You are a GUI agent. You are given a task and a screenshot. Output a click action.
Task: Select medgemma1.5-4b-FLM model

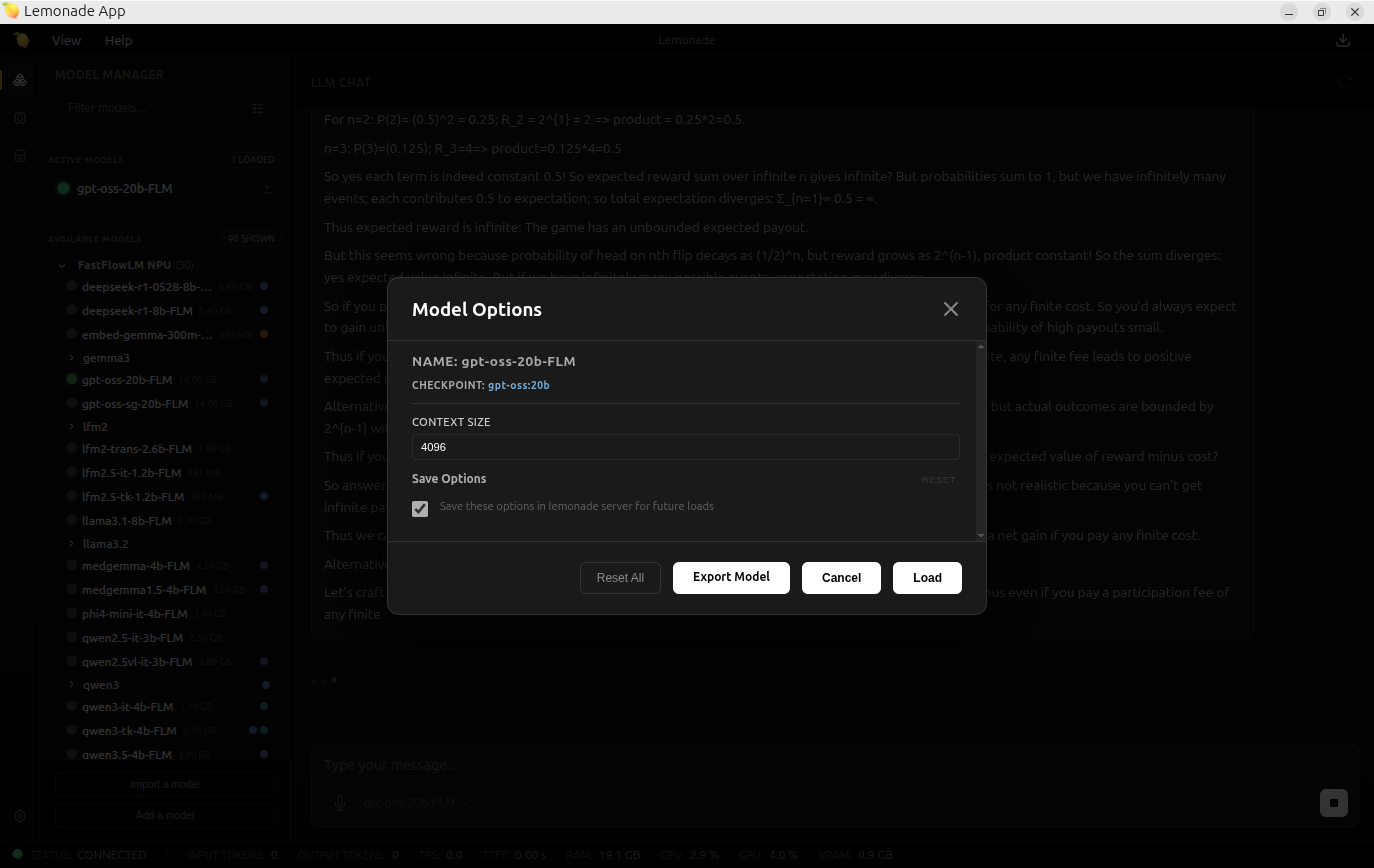pos(144,590)
